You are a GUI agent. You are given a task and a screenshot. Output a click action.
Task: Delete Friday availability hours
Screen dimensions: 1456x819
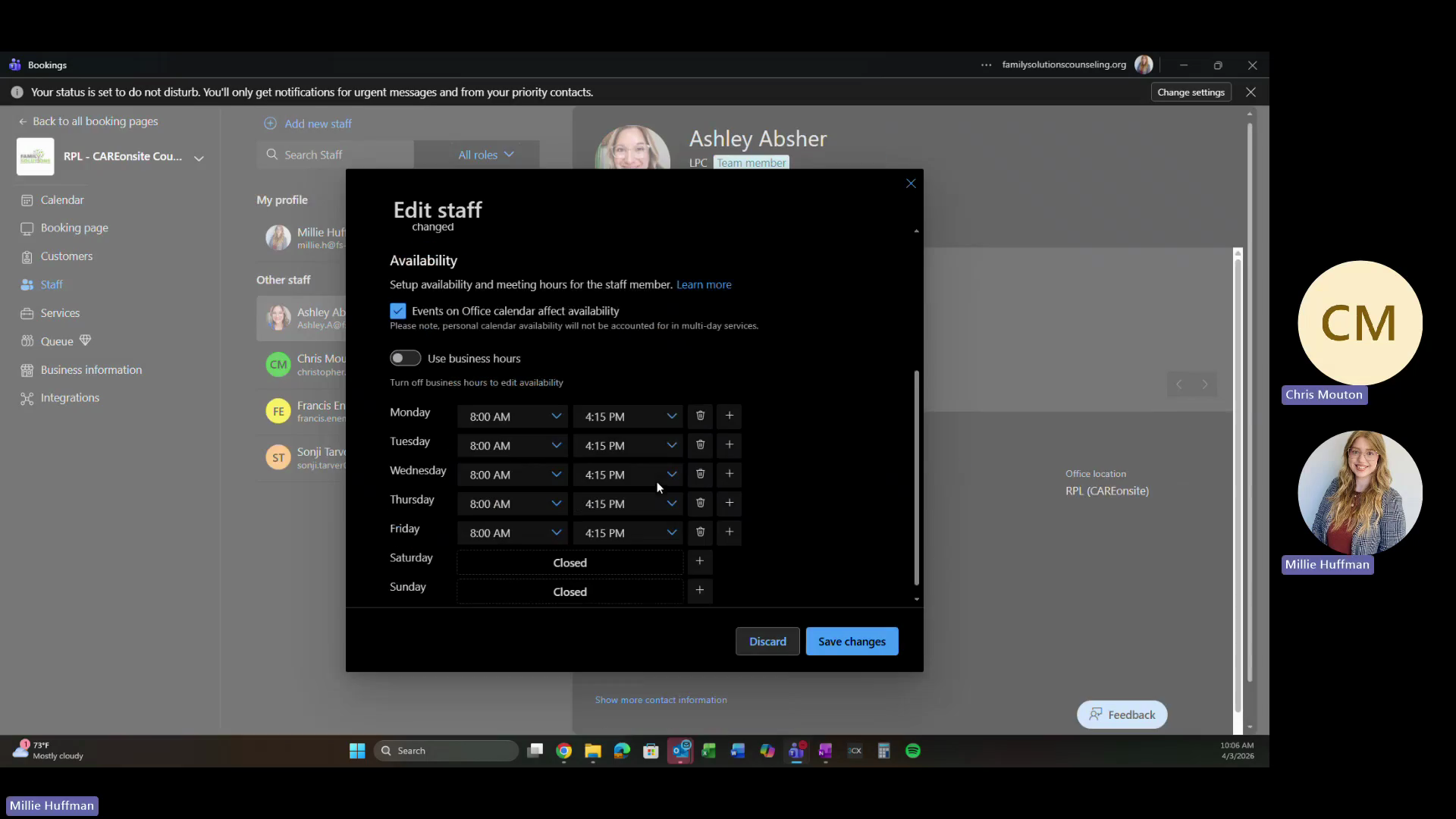tap(700, 532)
